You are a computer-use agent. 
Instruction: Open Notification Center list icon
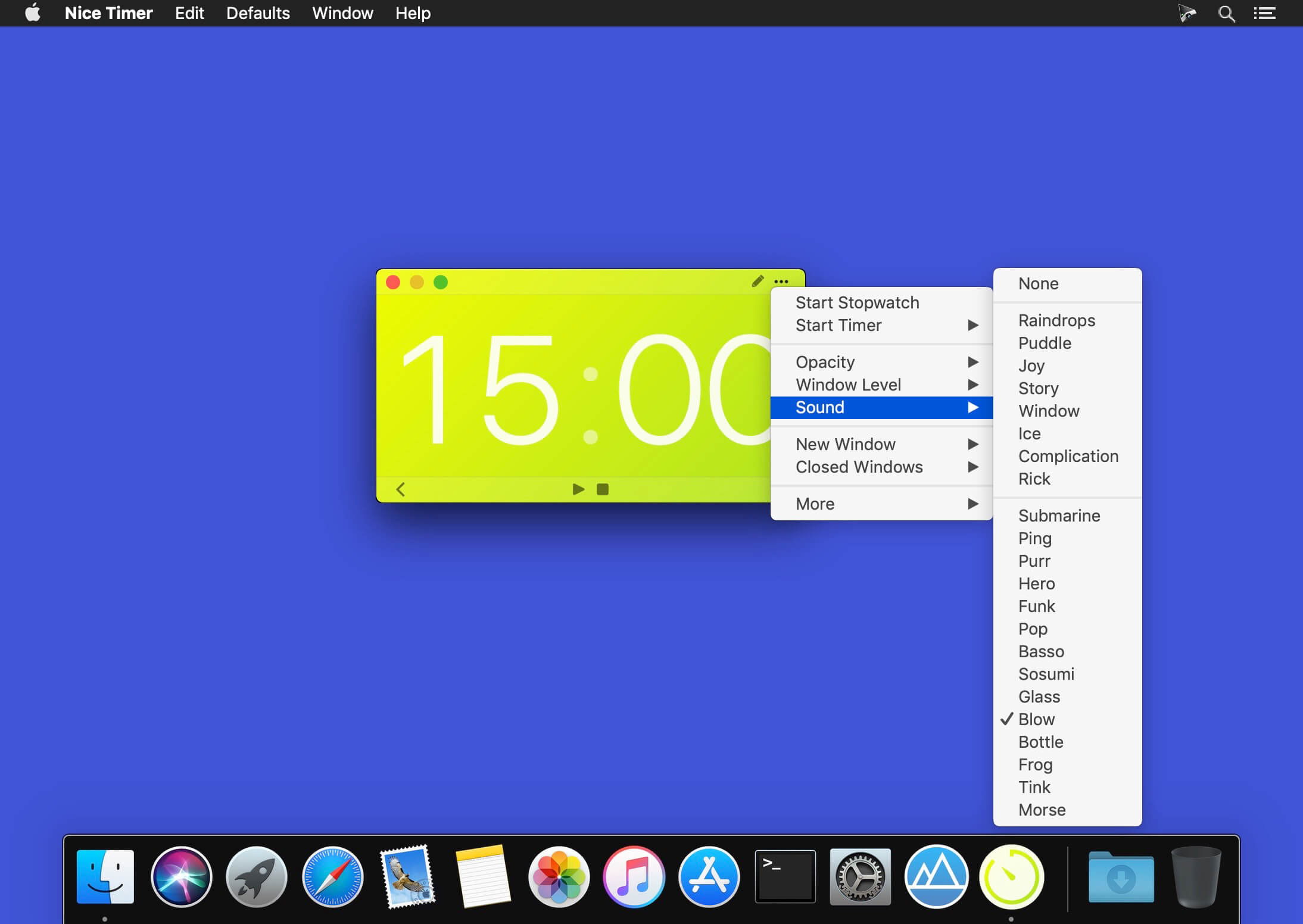click(1264, 13)
